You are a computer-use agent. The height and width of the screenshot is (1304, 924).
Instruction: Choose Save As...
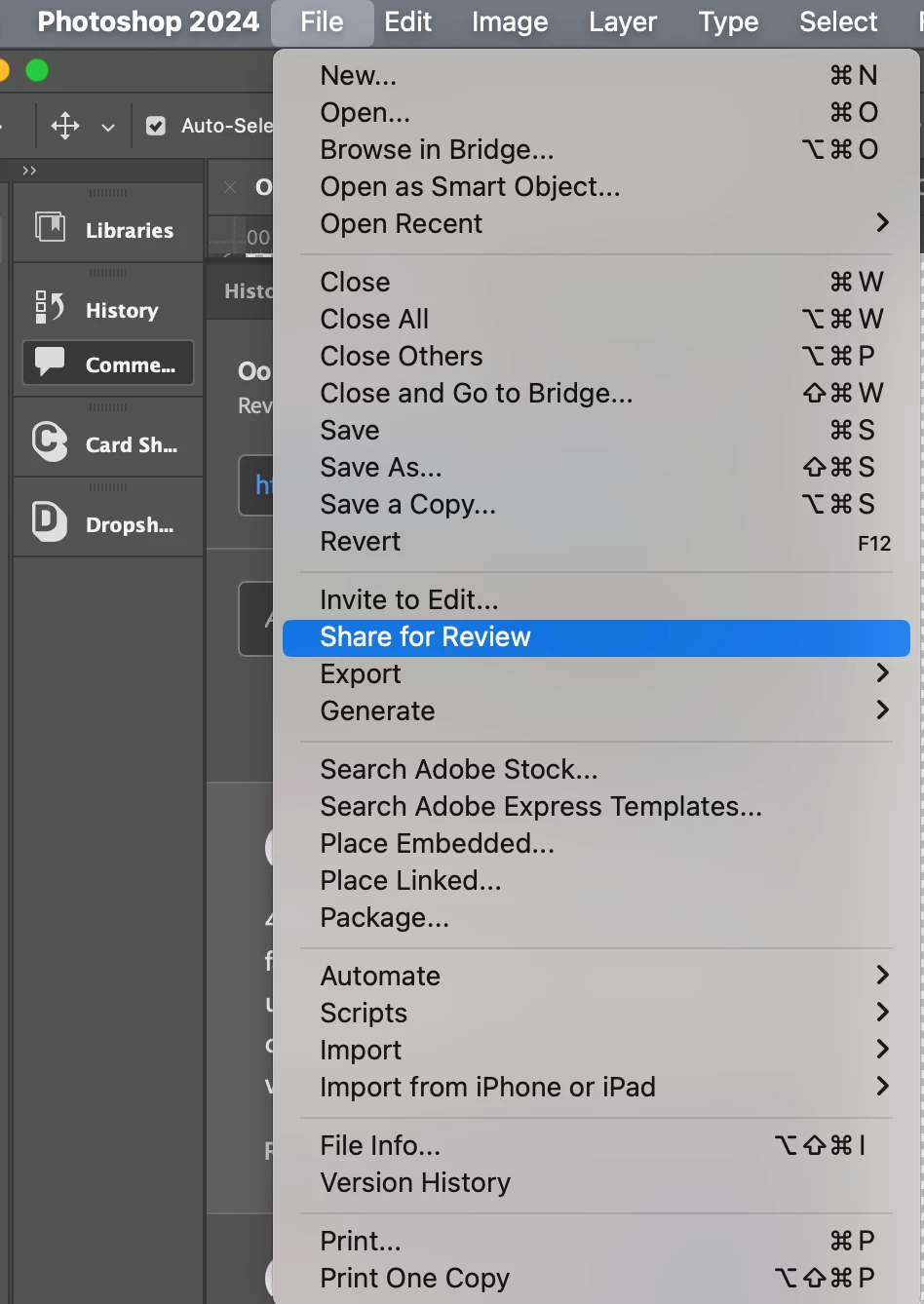pos(596,467)
